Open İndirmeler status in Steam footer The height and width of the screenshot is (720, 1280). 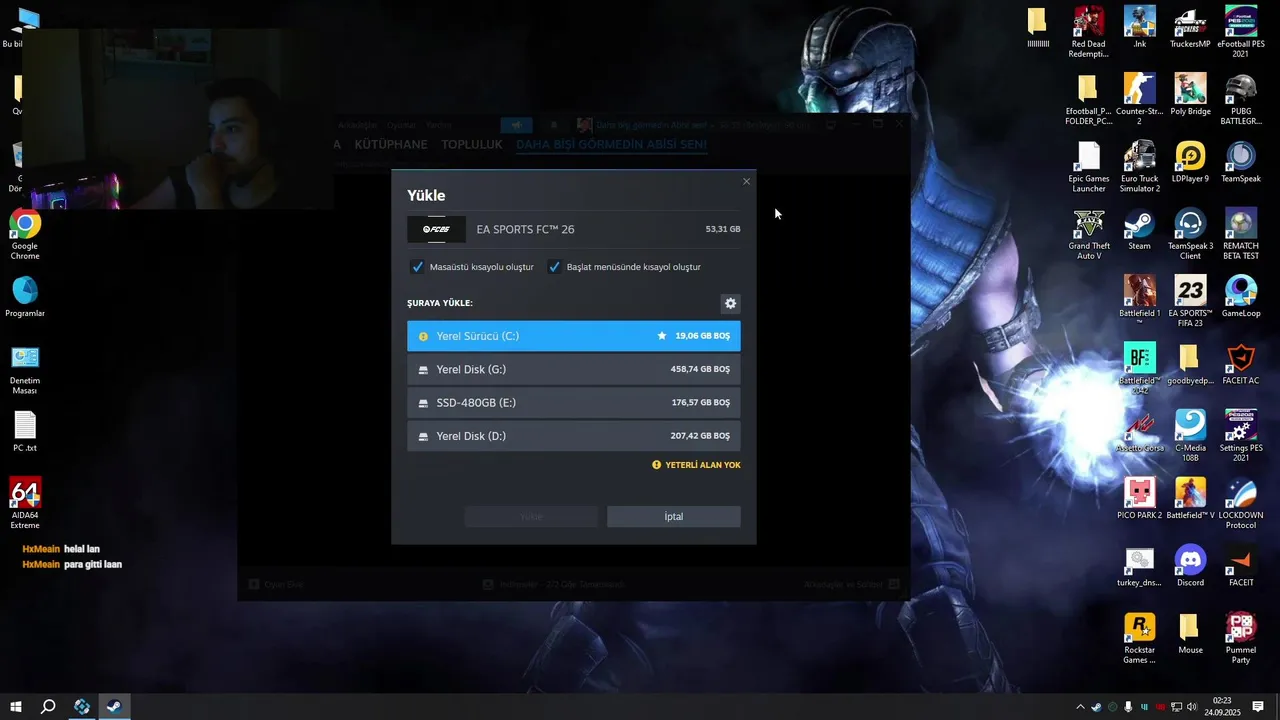click(x=553, y=584)
